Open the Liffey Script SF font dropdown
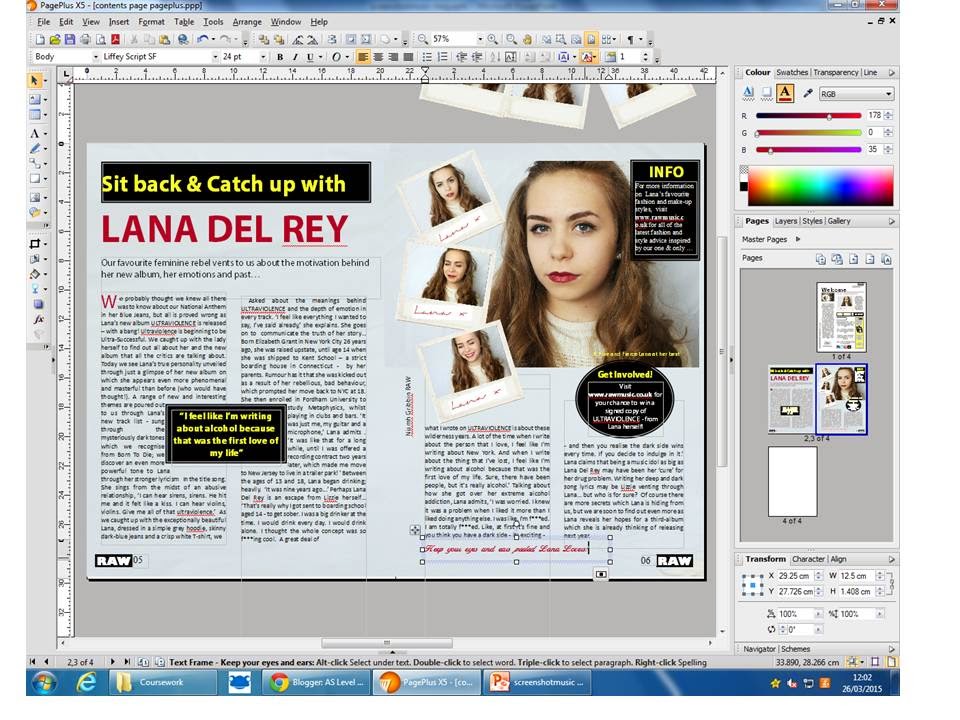The height and width of the screenshot is (720, 960). click(x=215, y=57)
